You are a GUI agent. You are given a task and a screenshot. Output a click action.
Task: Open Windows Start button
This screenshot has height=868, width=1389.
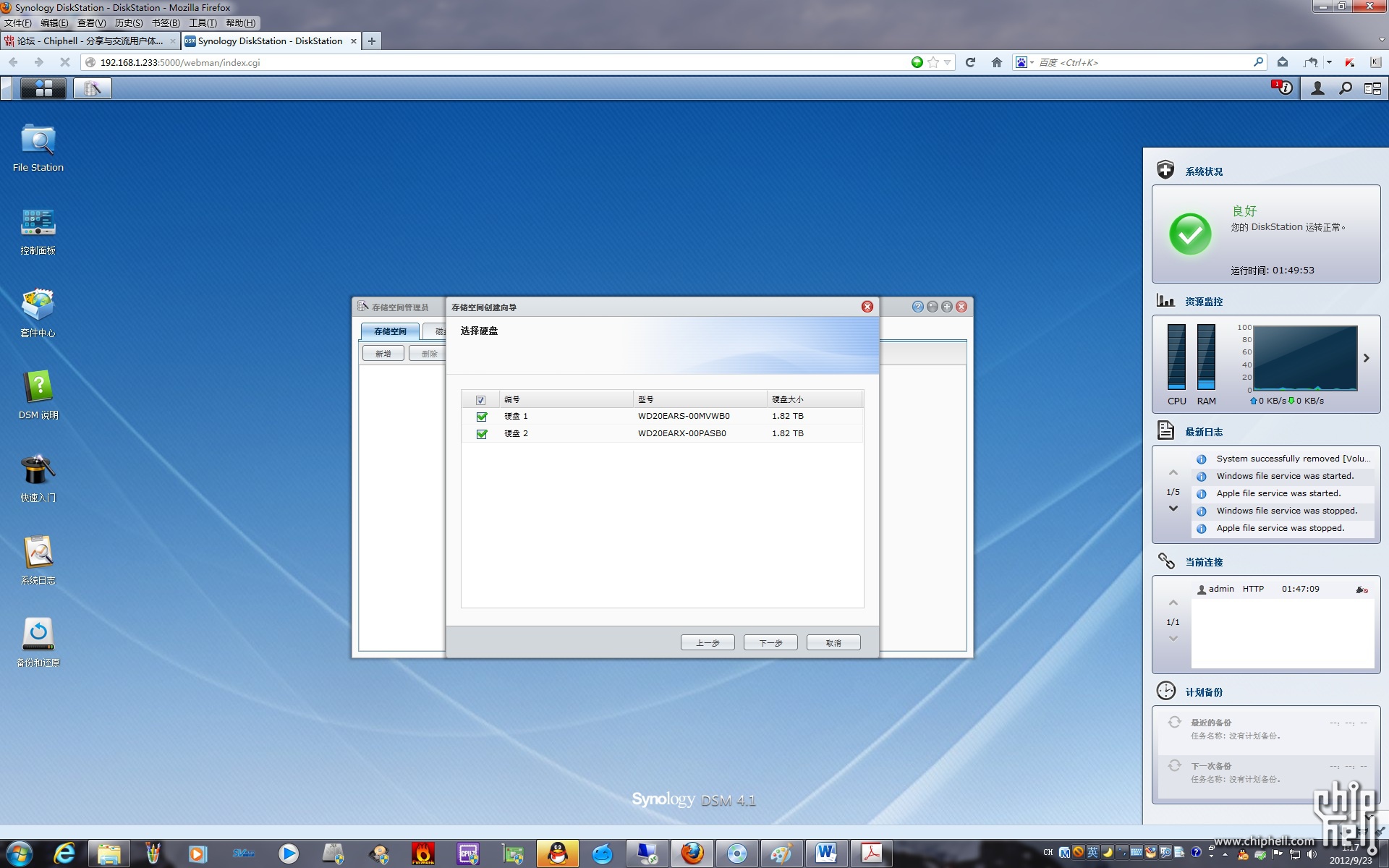(x=20, y=854)
